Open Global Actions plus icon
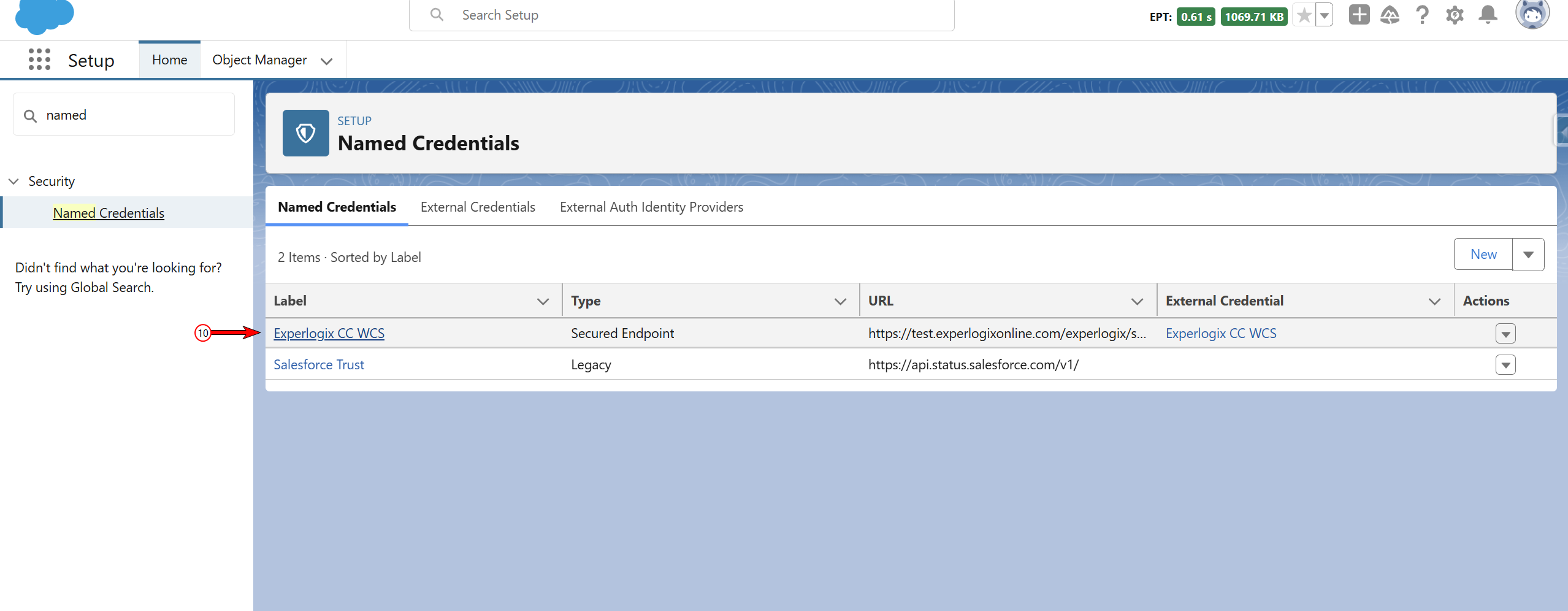 point(1359,15)
